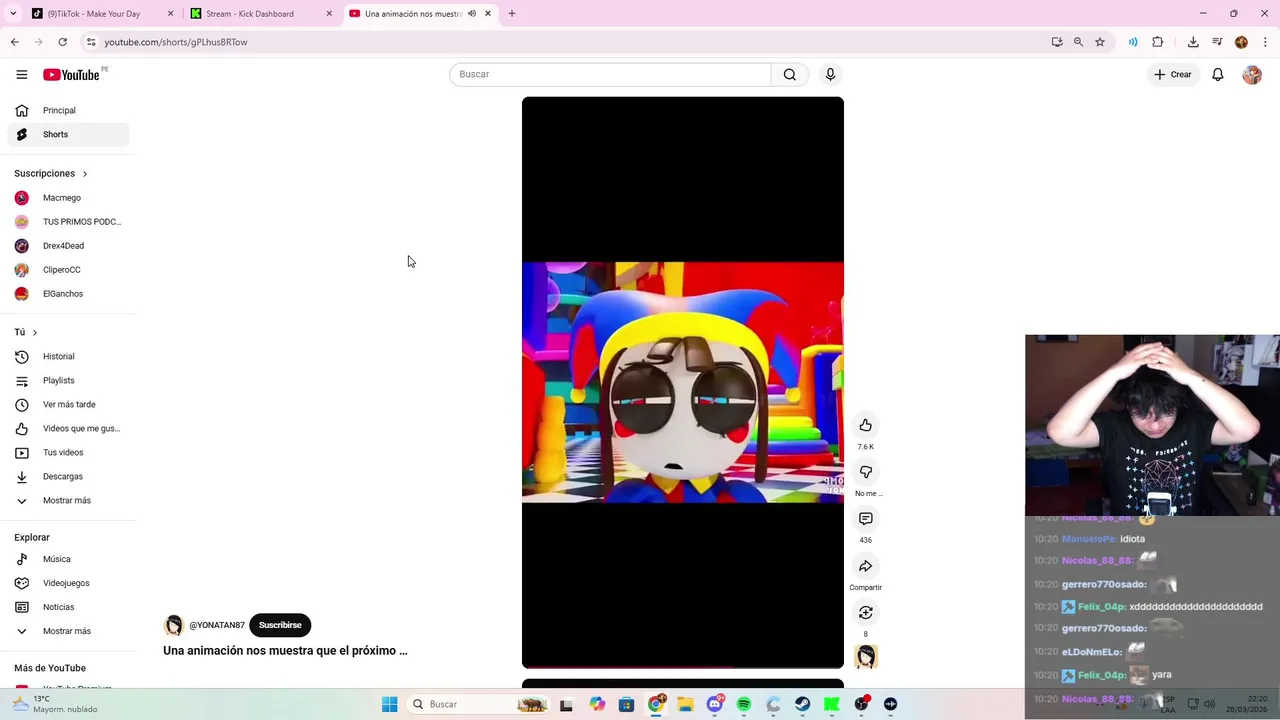Open Ver más tarde in the sidebar

[68, 404]
